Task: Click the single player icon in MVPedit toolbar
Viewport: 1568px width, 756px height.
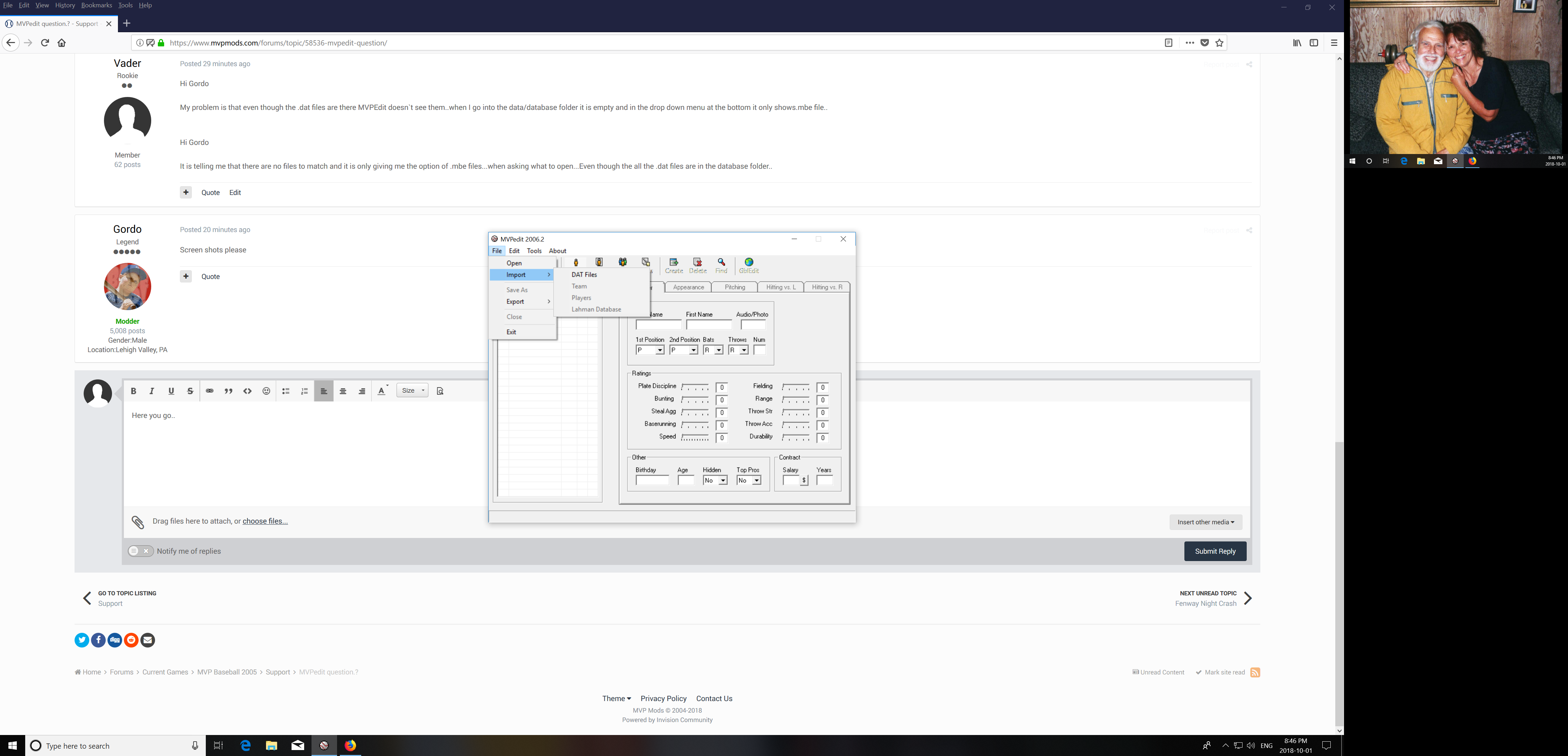Action: [x=576, y=262]
